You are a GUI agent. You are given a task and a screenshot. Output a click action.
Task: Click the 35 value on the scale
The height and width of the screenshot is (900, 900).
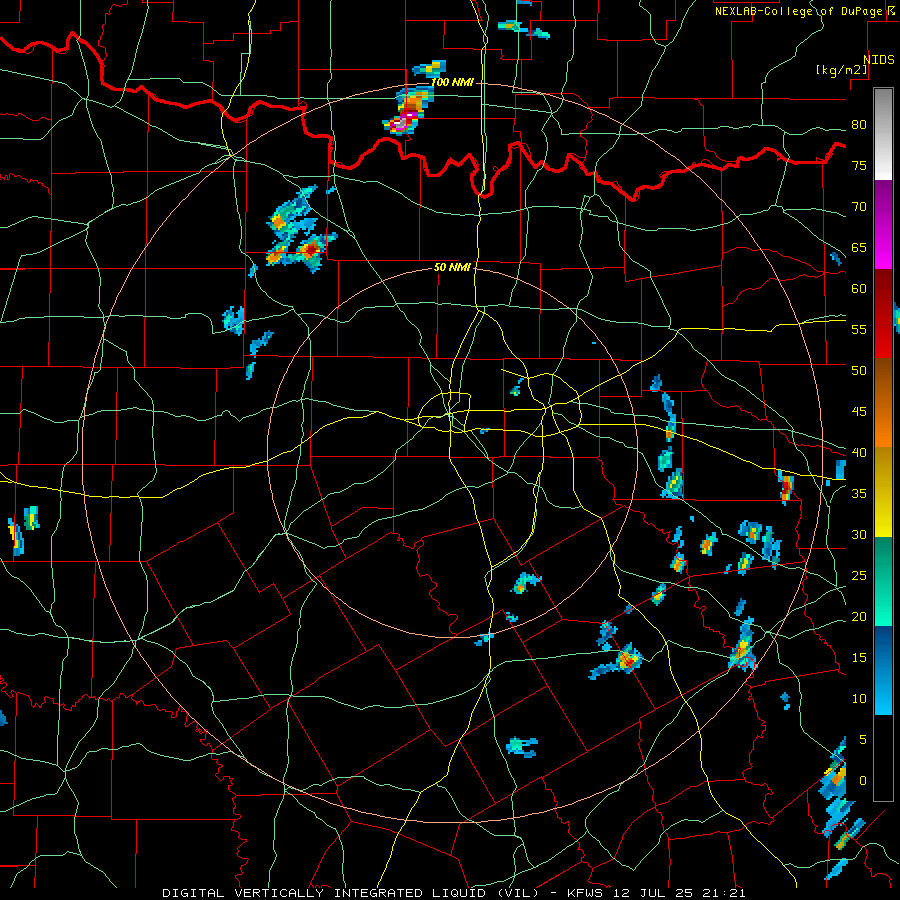click(x=859, y=494)
